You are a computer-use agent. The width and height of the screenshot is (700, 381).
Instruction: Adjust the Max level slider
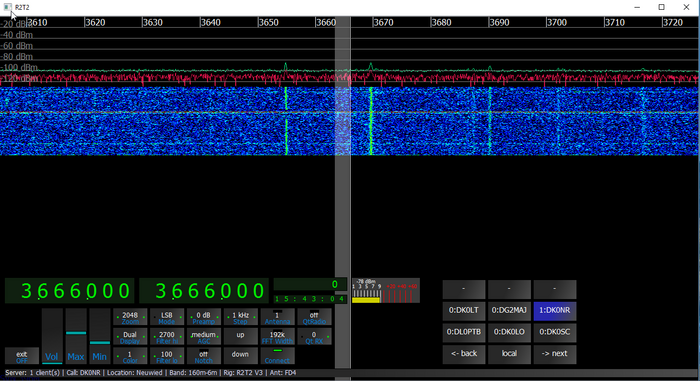[x=75, y=336]
